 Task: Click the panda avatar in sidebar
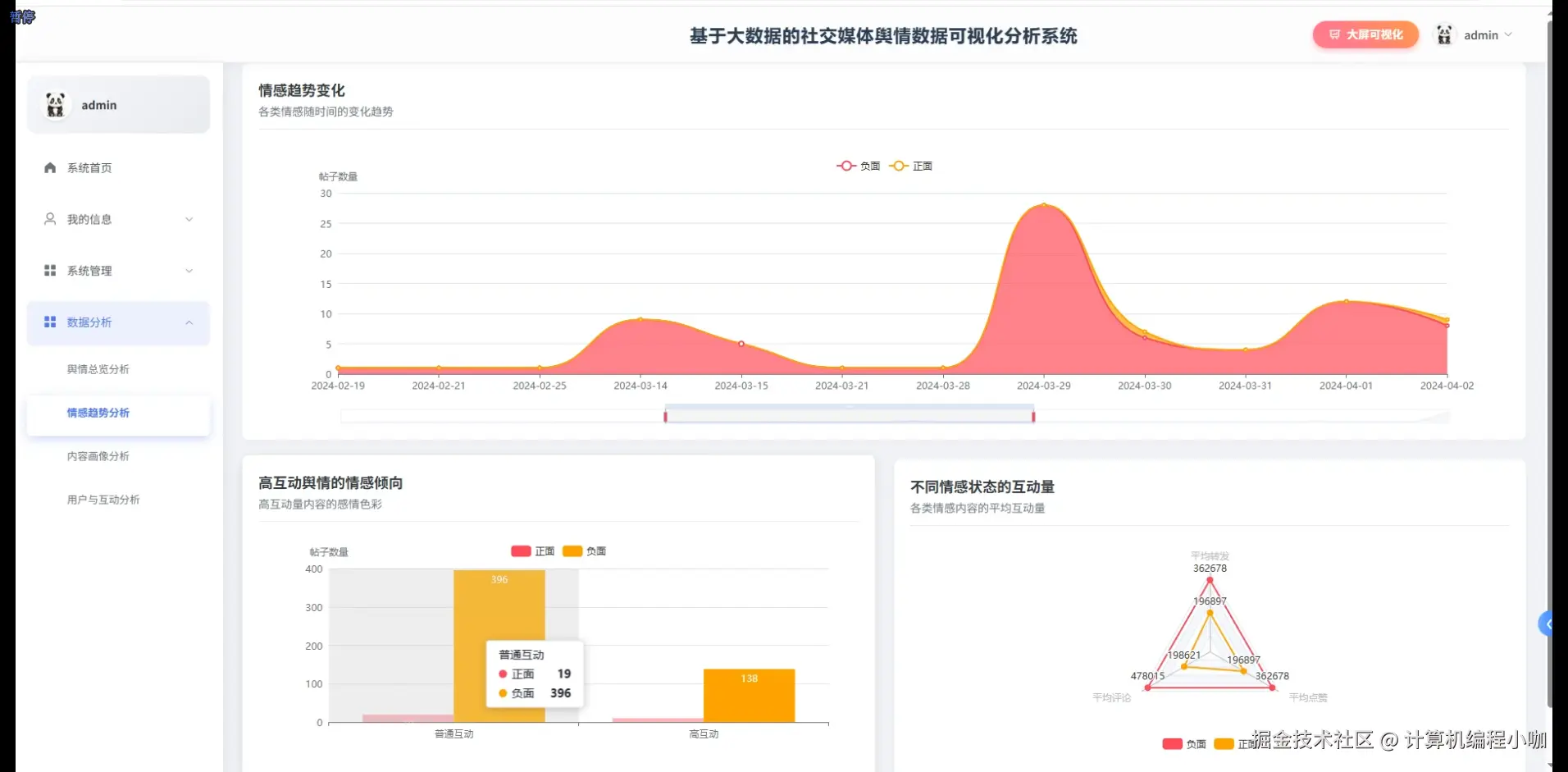coord(56,105)
